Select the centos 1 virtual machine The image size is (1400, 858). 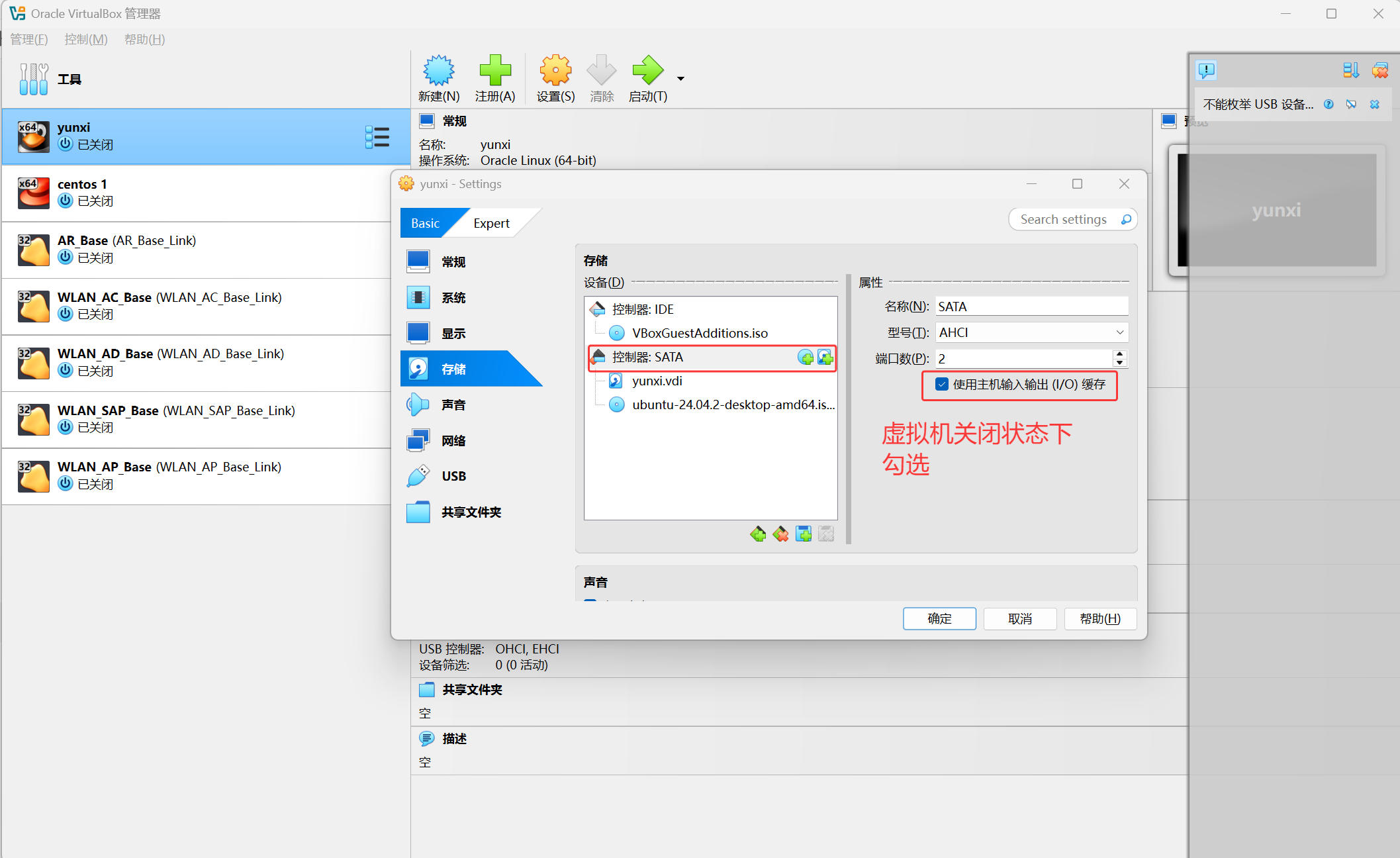pos(205,193)
